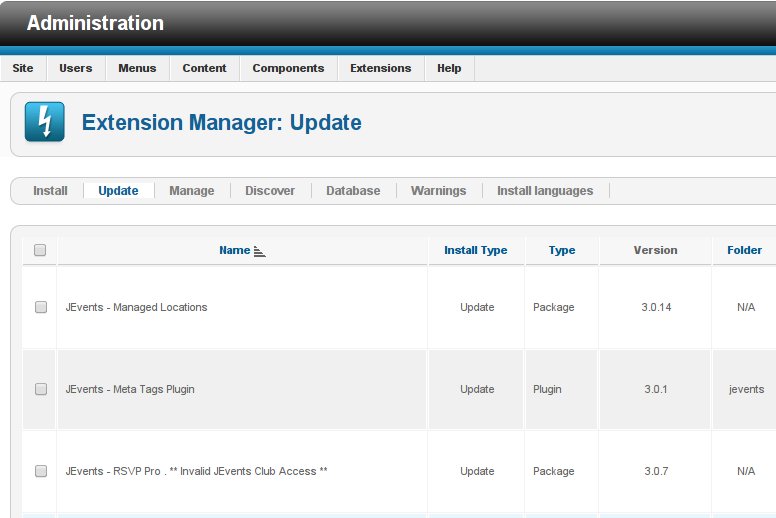Click the jevents folder cell
This screenshot has width=776, height=518.
(746, 389)
